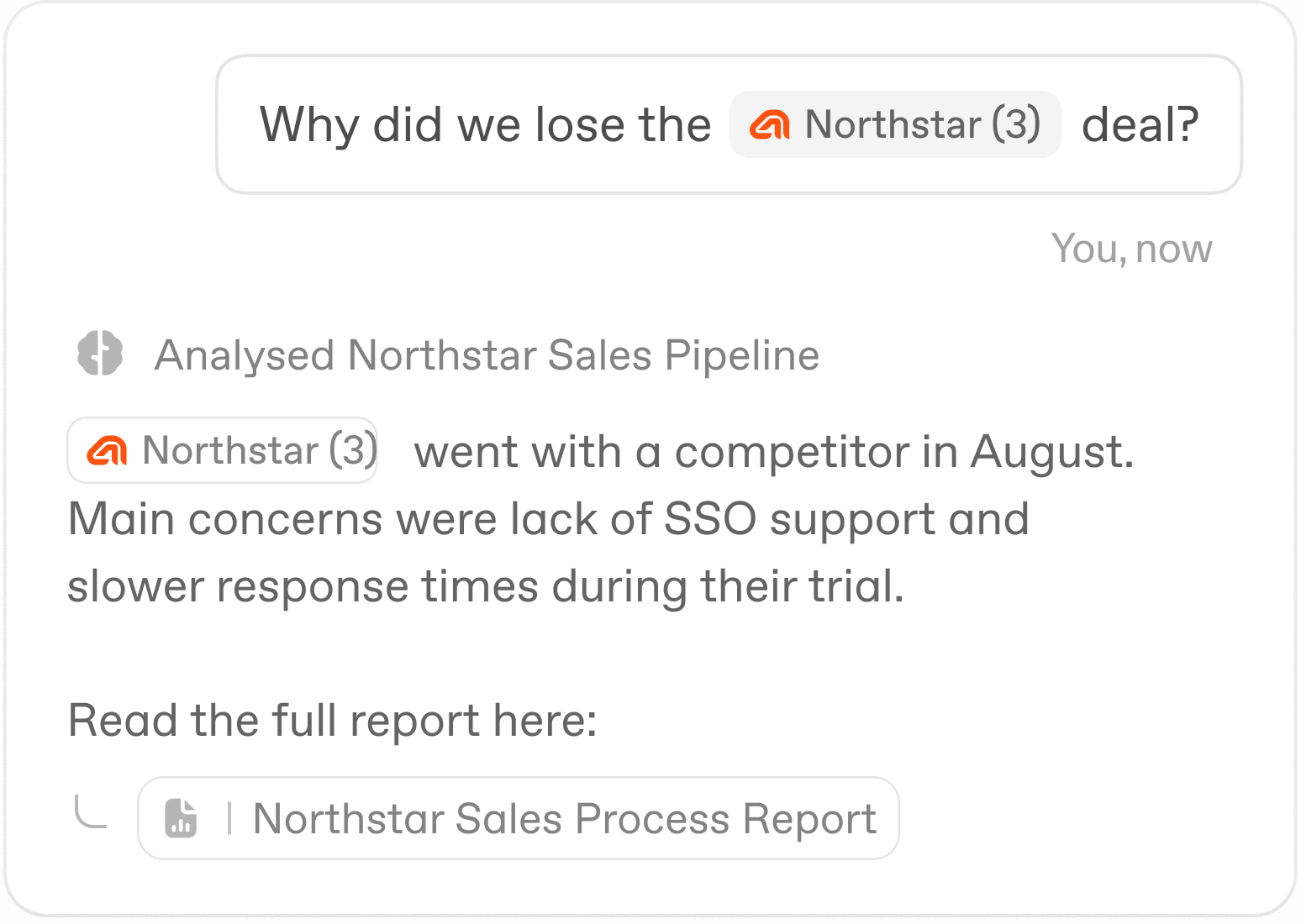Click the brain analysis icon
Image resolution: width=1301 pixels, height=924 pixels.
pos(99,354)
